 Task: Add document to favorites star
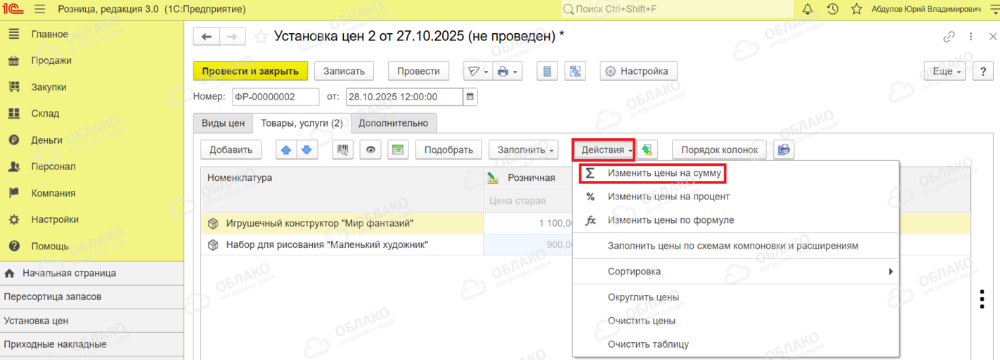pos(260,37)
